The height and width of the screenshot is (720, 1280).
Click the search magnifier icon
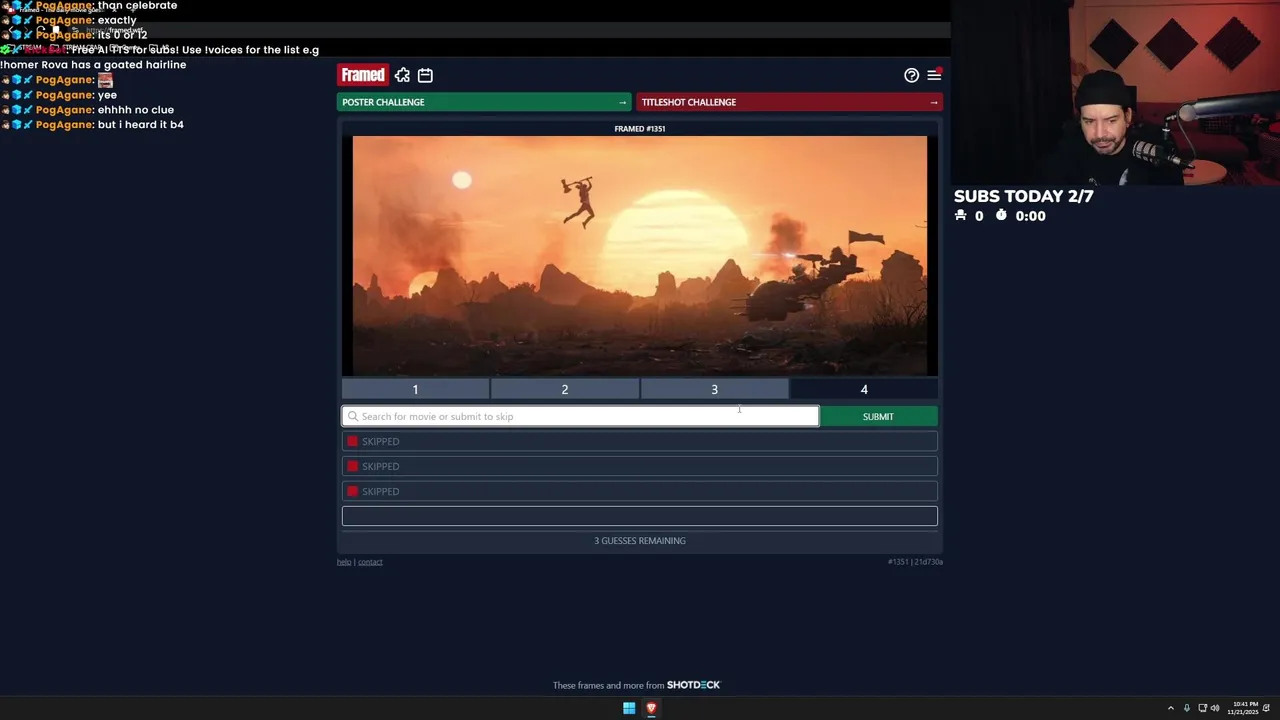[352, 416]
